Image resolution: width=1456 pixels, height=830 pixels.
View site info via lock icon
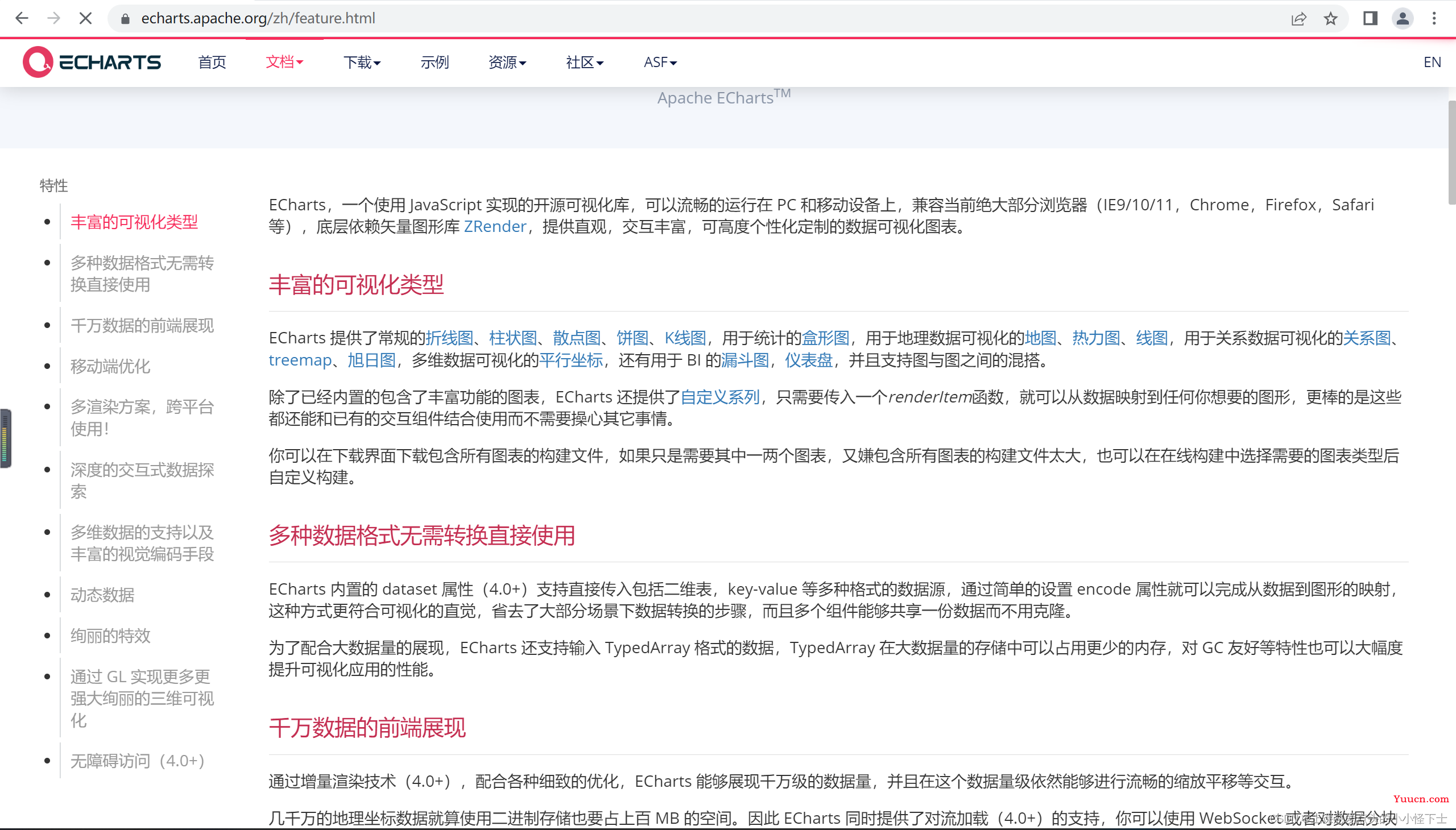(x=126, y=19)
